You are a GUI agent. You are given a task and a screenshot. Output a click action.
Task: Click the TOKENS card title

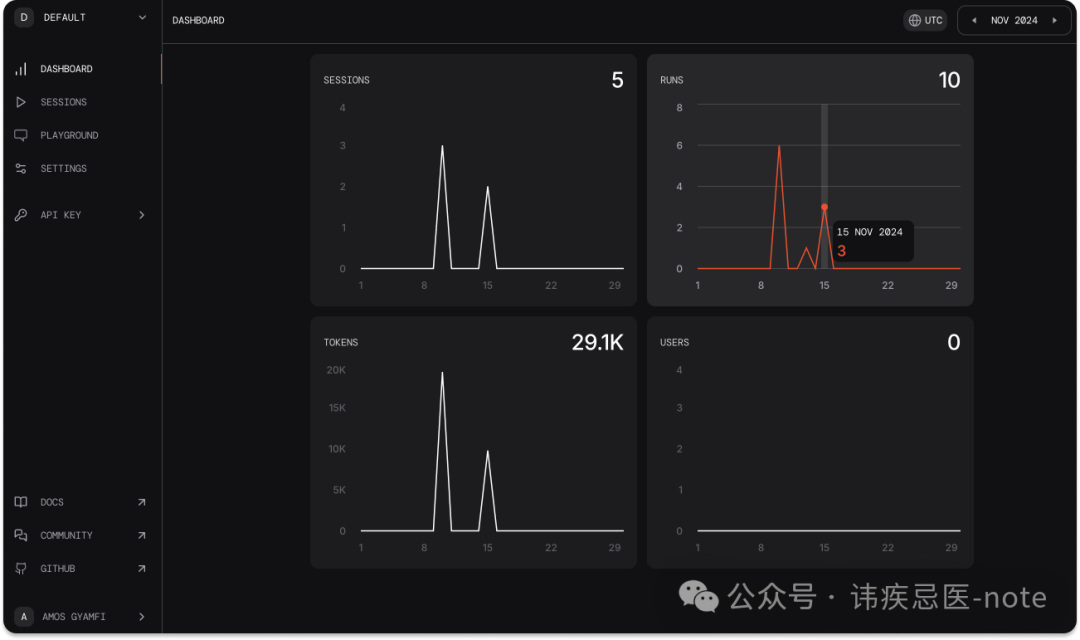click(x=341, y=342)
